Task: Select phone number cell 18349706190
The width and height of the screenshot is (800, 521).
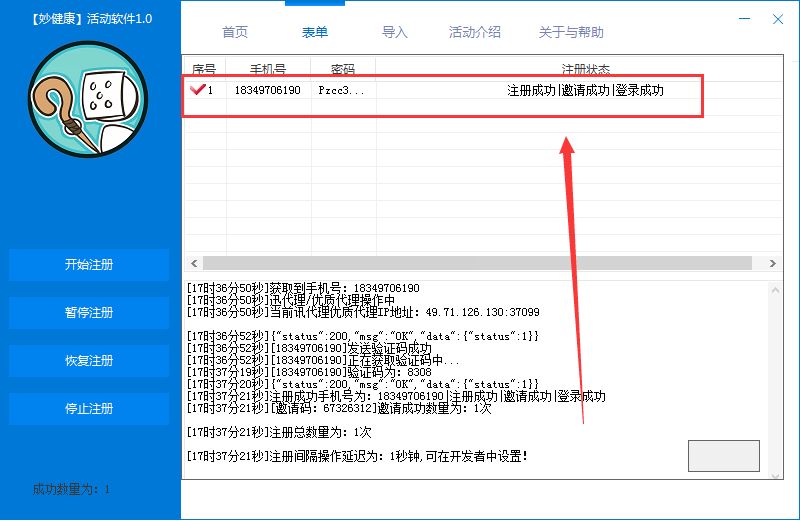Action: click(267, 90)
